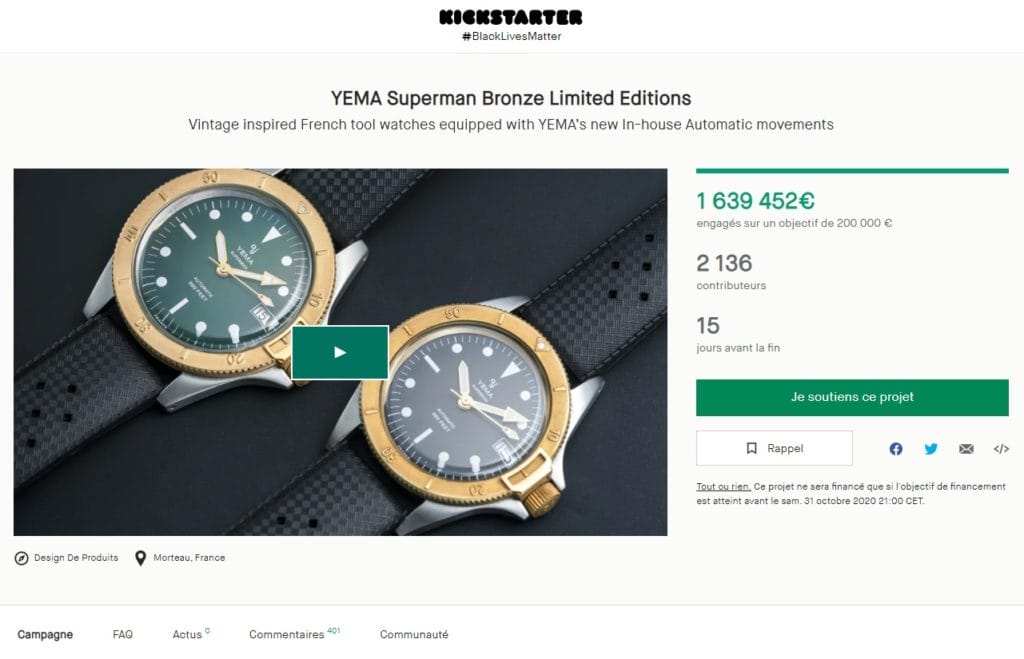Click the location pin near Morteau
Viewport: 1024px width, 659px height.
point(140,558)
